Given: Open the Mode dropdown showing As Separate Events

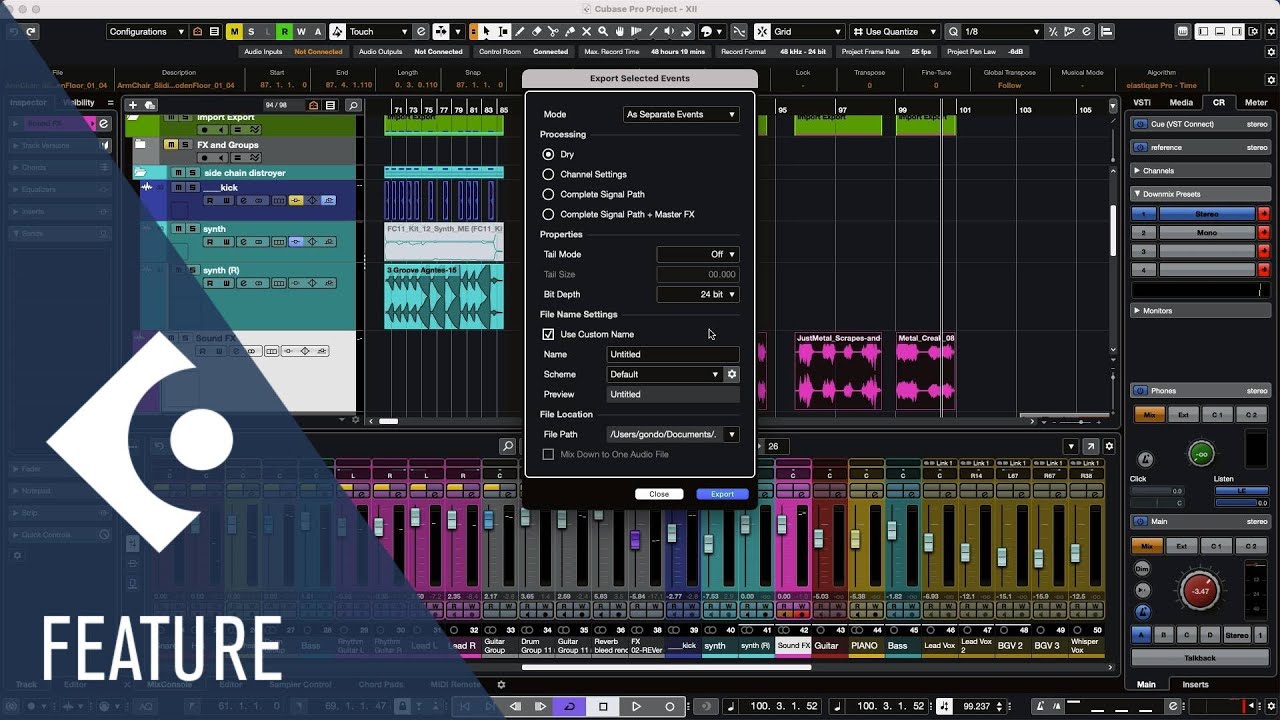Looking at the screenshot, I should (x=680, y=114).
